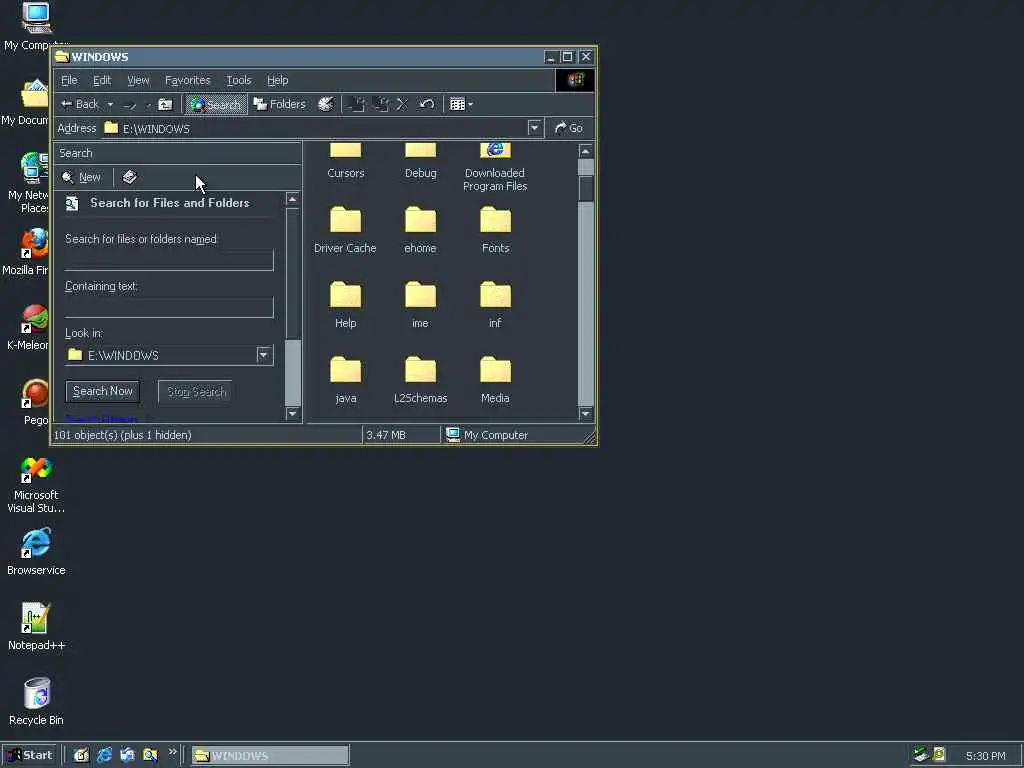Click the Recycle Bin desktop icon
1024x768 pixels.
tap(36, 701)
